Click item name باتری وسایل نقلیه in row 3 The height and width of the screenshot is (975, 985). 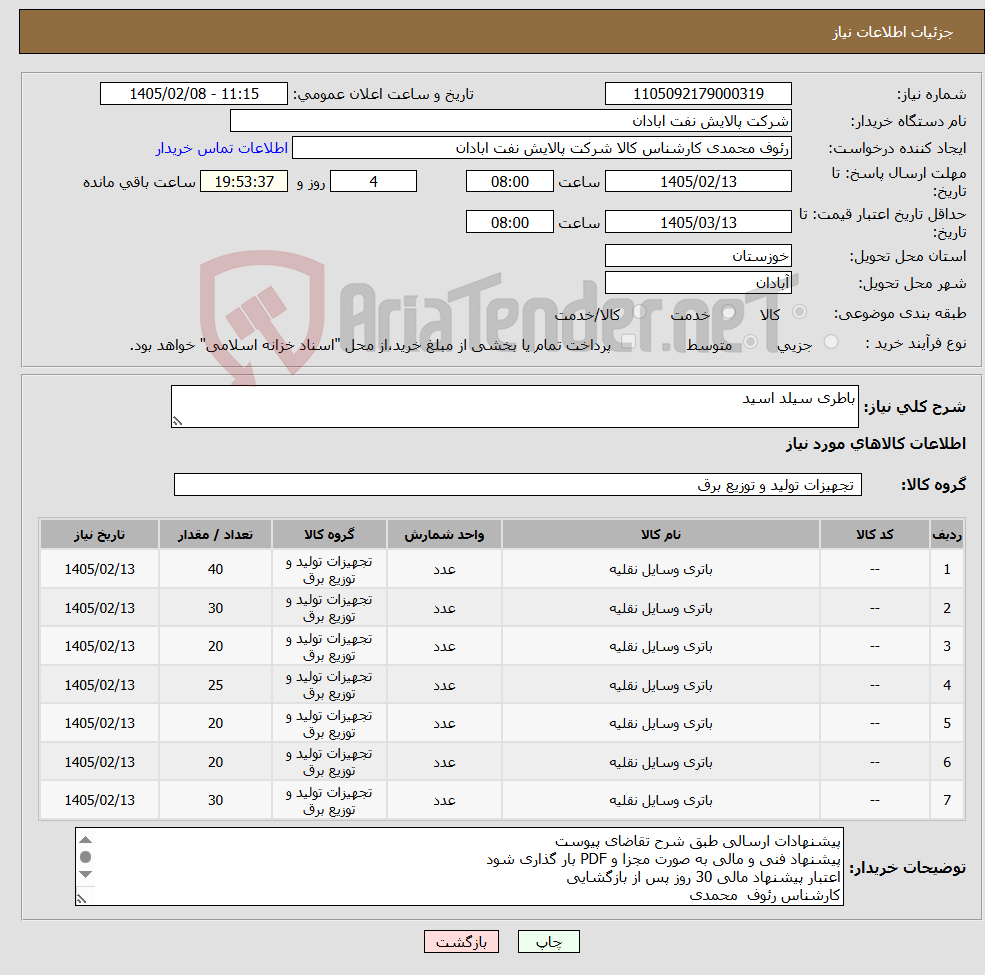point(660,646)
